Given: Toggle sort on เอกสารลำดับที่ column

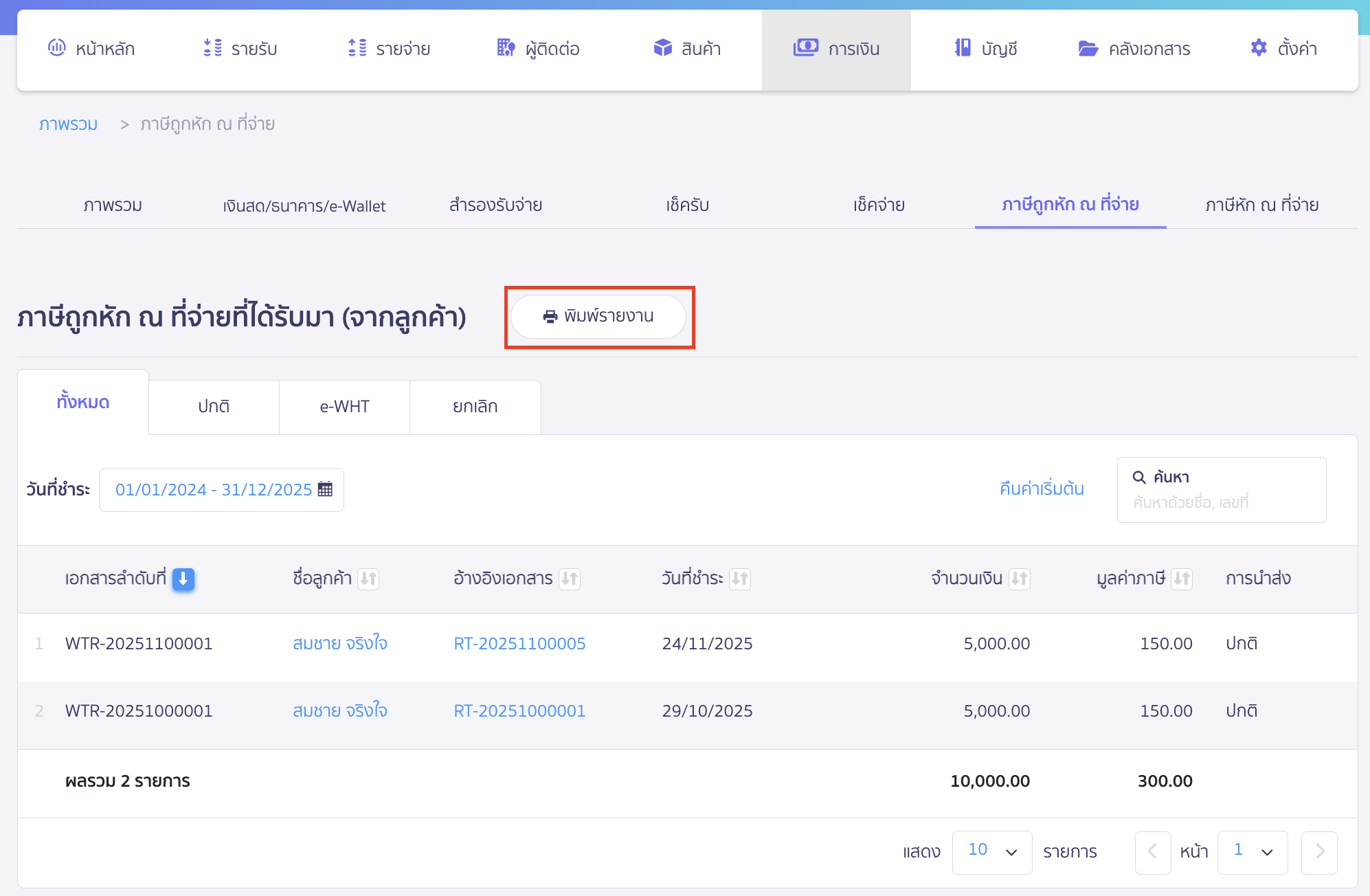Looking at the screenshot, I should [183, 579].
